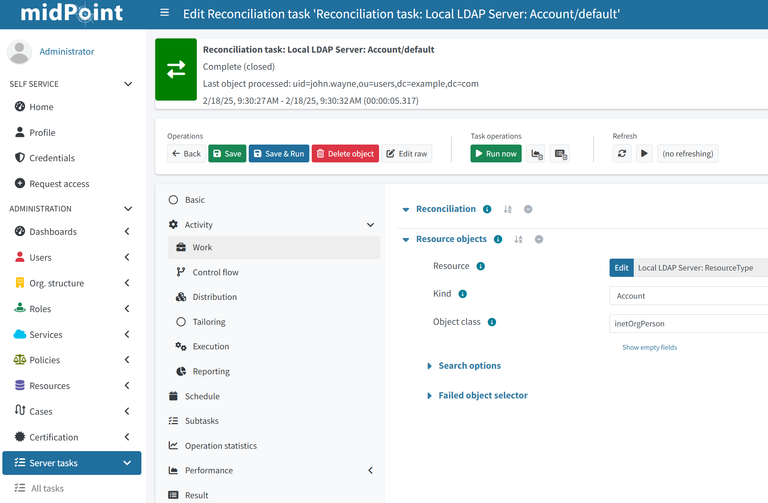Download task report chart icon

pyautogui.click(x=537, y=154)
